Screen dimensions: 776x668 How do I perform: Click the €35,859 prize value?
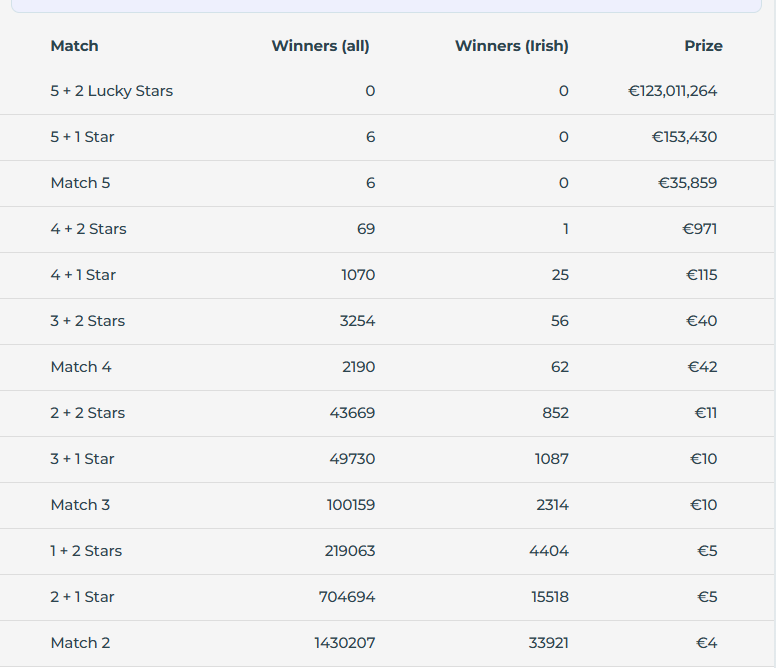[687, 183]
